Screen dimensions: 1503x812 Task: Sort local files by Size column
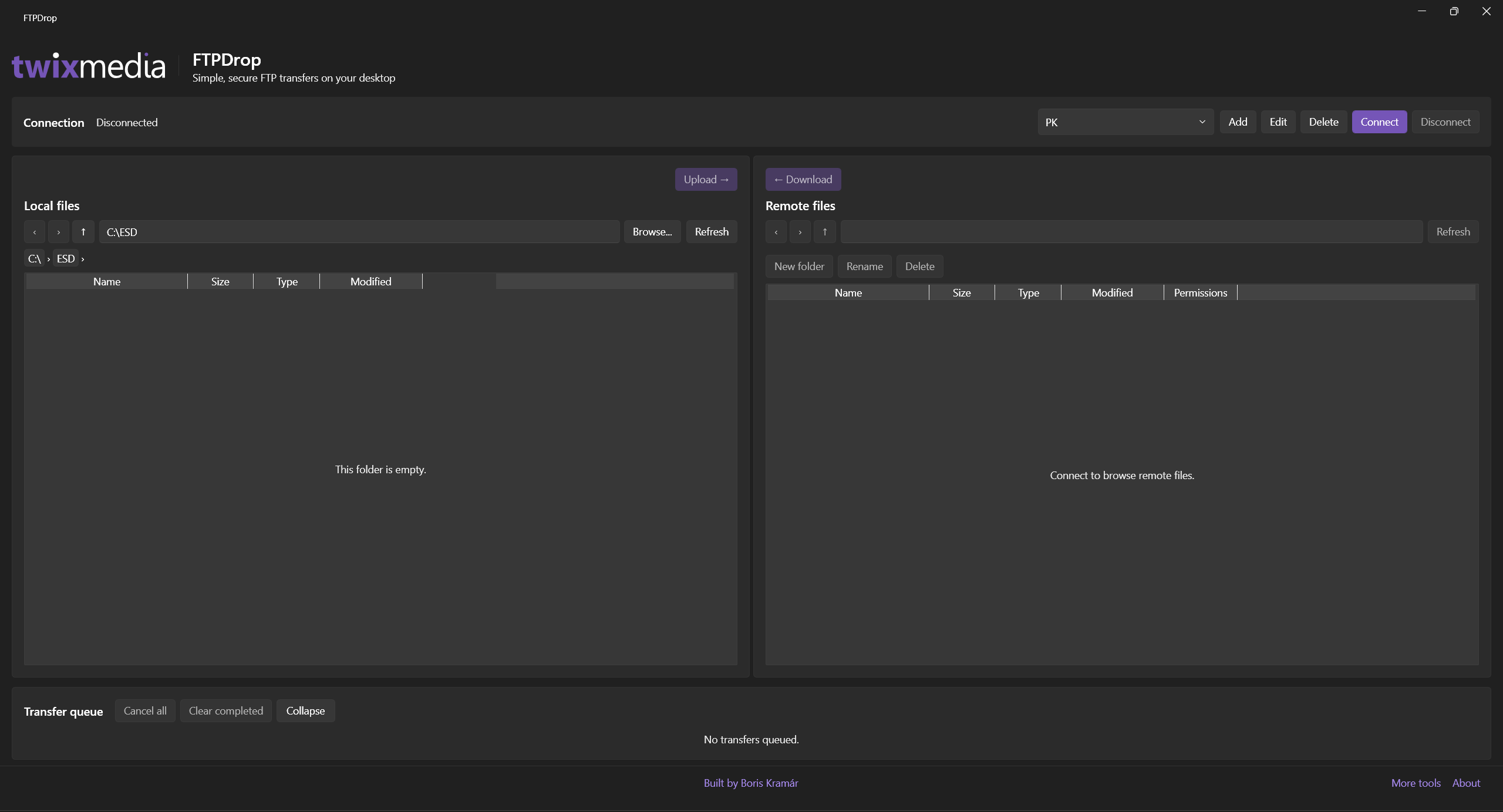[220, 282]
